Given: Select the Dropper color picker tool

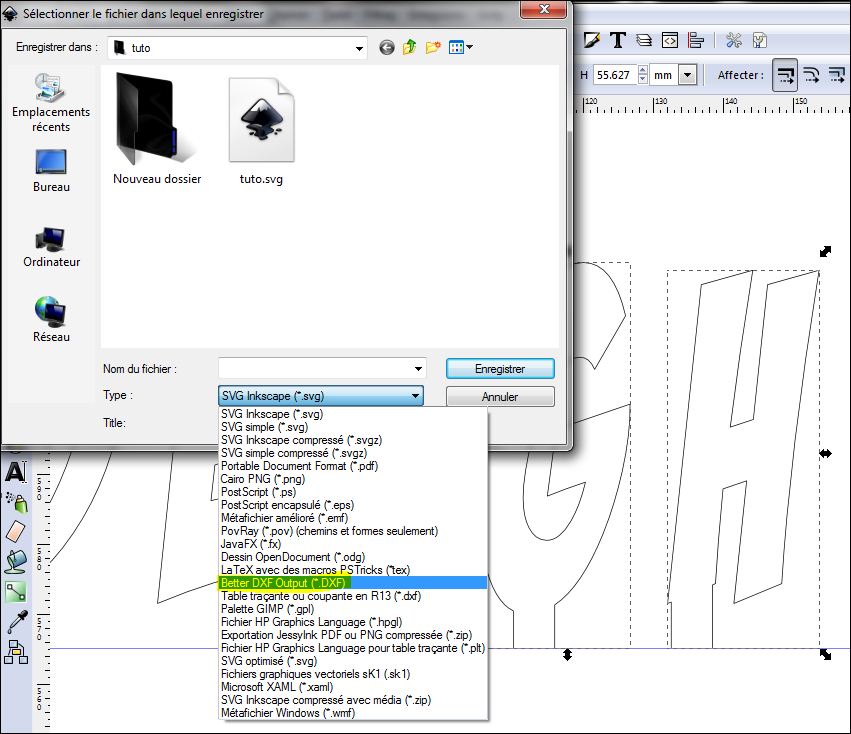Looking at the screenshot, I should coord(16,622).
